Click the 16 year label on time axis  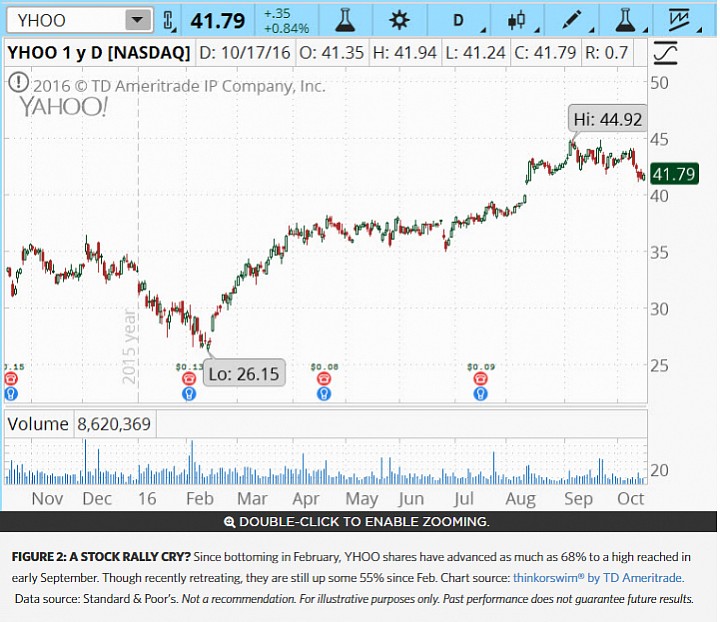pyautogui.click(x=147, y=499)
